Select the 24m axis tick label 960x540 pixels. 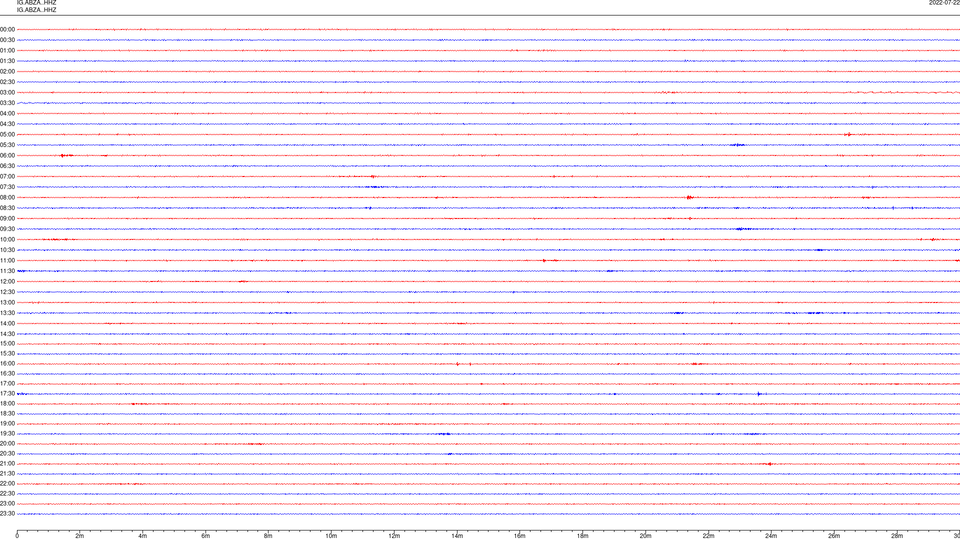[771, 536]
